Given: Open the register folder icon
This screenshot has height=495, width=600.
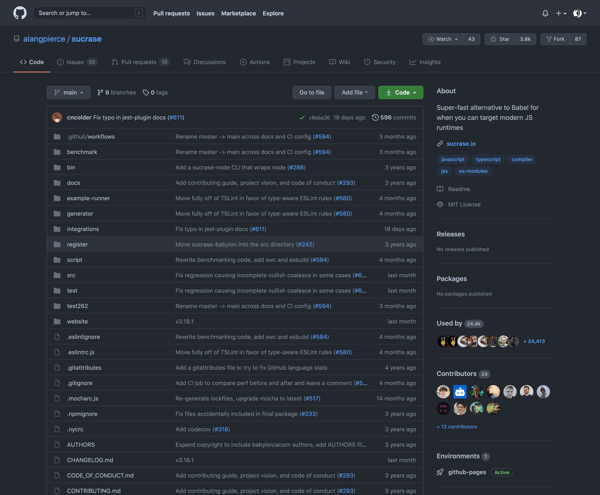Looking at the screenshot, I should tap(57, 244).
